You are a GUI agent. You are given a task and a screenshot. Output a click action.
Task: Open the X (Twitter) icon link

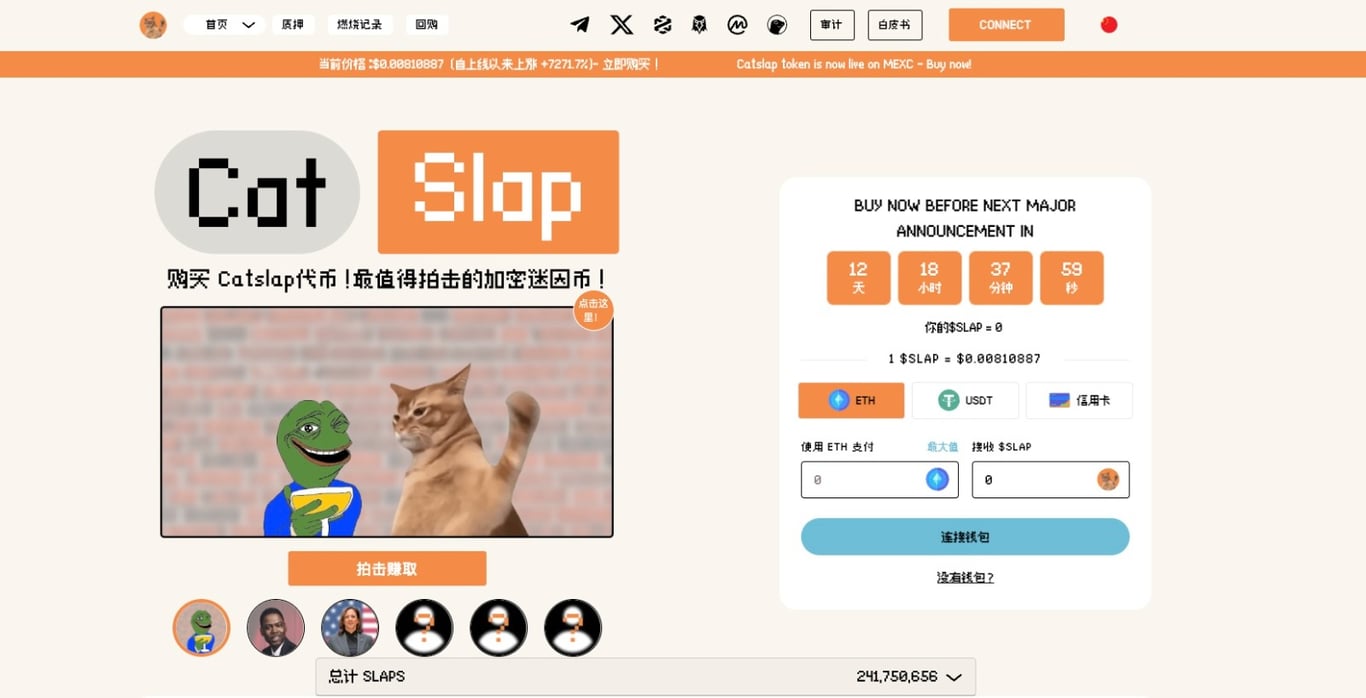pos(622,25)
